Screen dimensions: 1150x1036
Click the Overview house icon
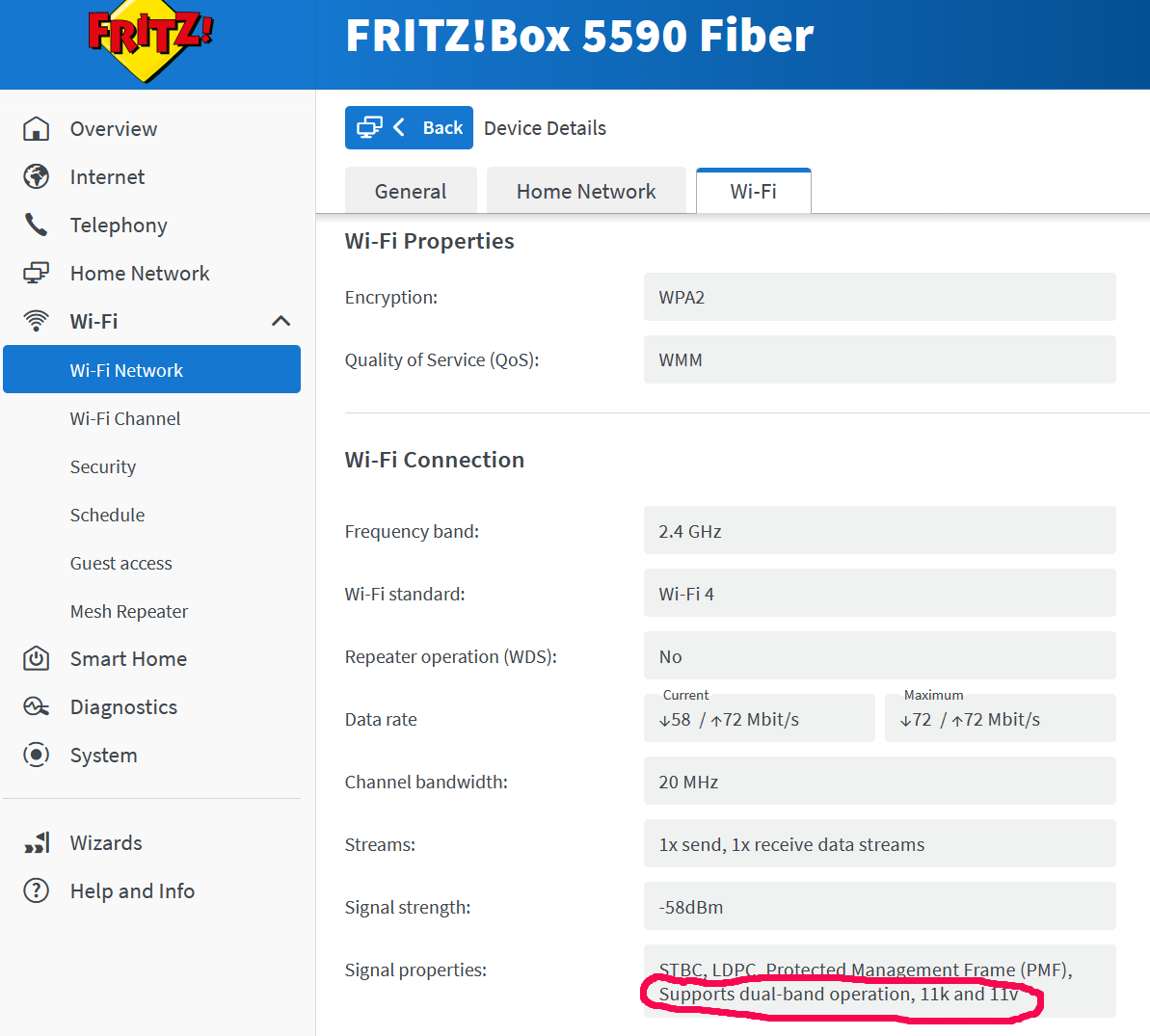36,128
